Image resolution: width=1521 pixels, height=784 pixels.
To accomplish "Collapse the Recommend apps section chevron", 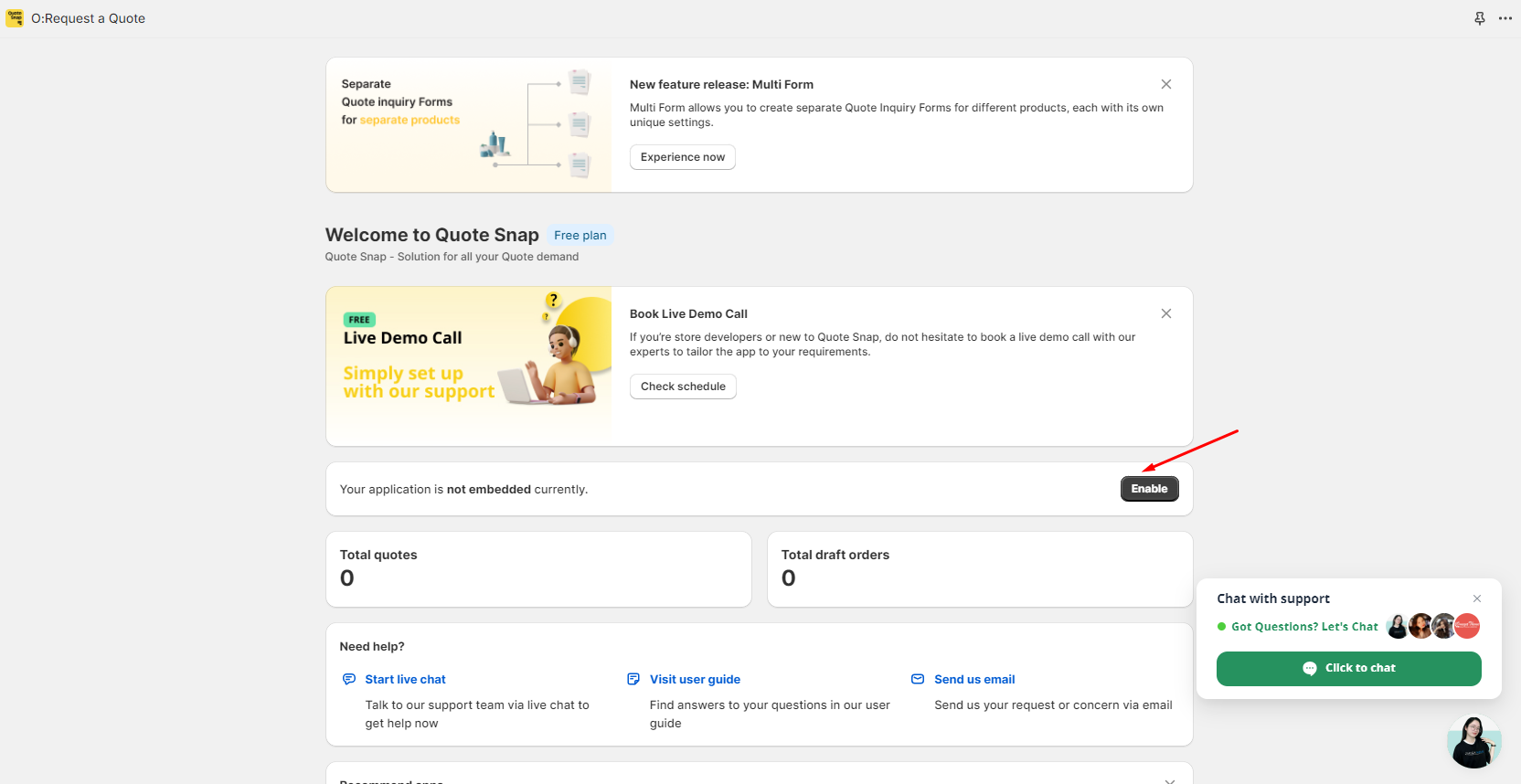I will 1169,779.
